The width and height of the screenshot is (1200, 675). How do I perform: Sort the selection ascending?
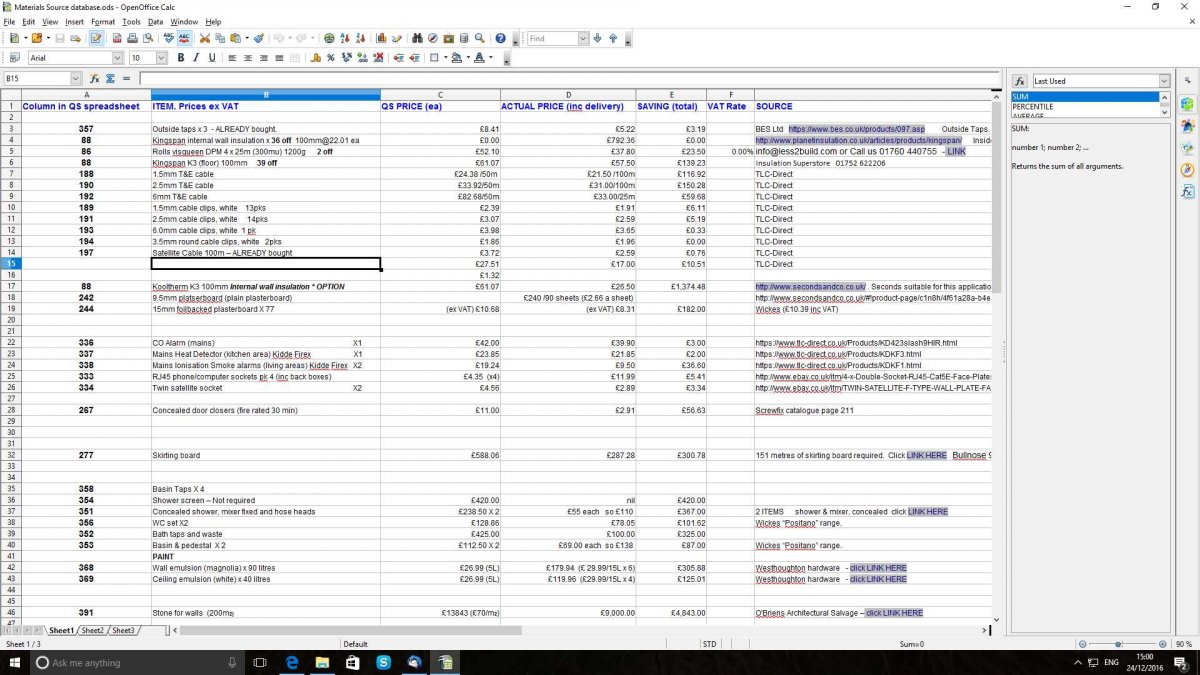click(345, 37)
